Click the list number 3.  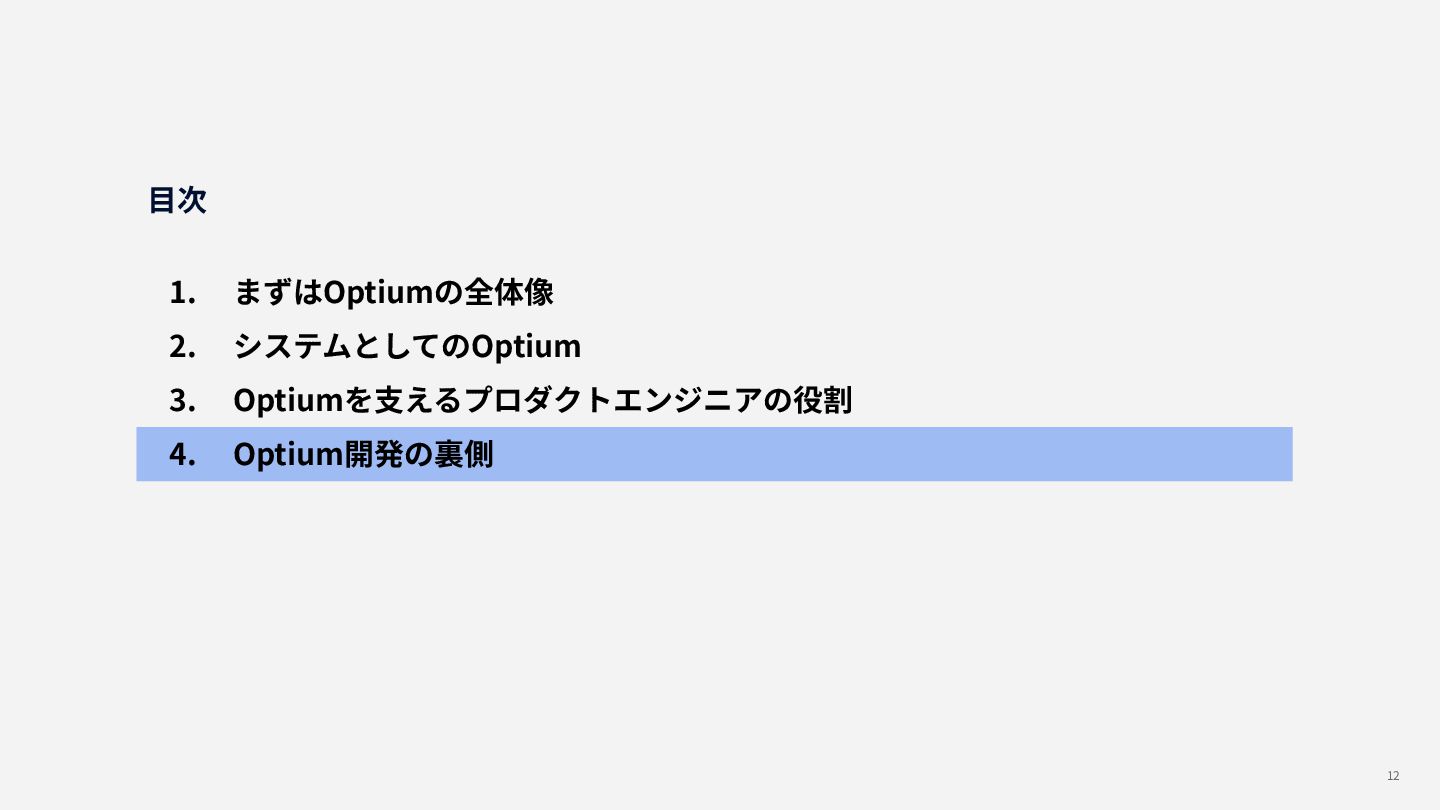click(181, 400)
